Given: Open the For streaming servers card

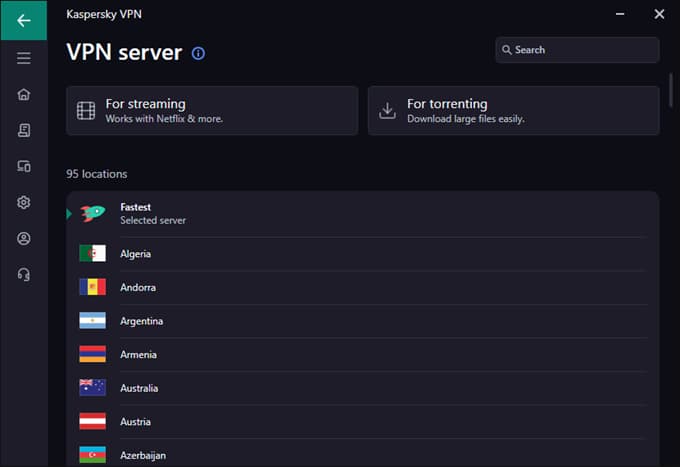Looking at the screenshot, I should click(212, 110).
